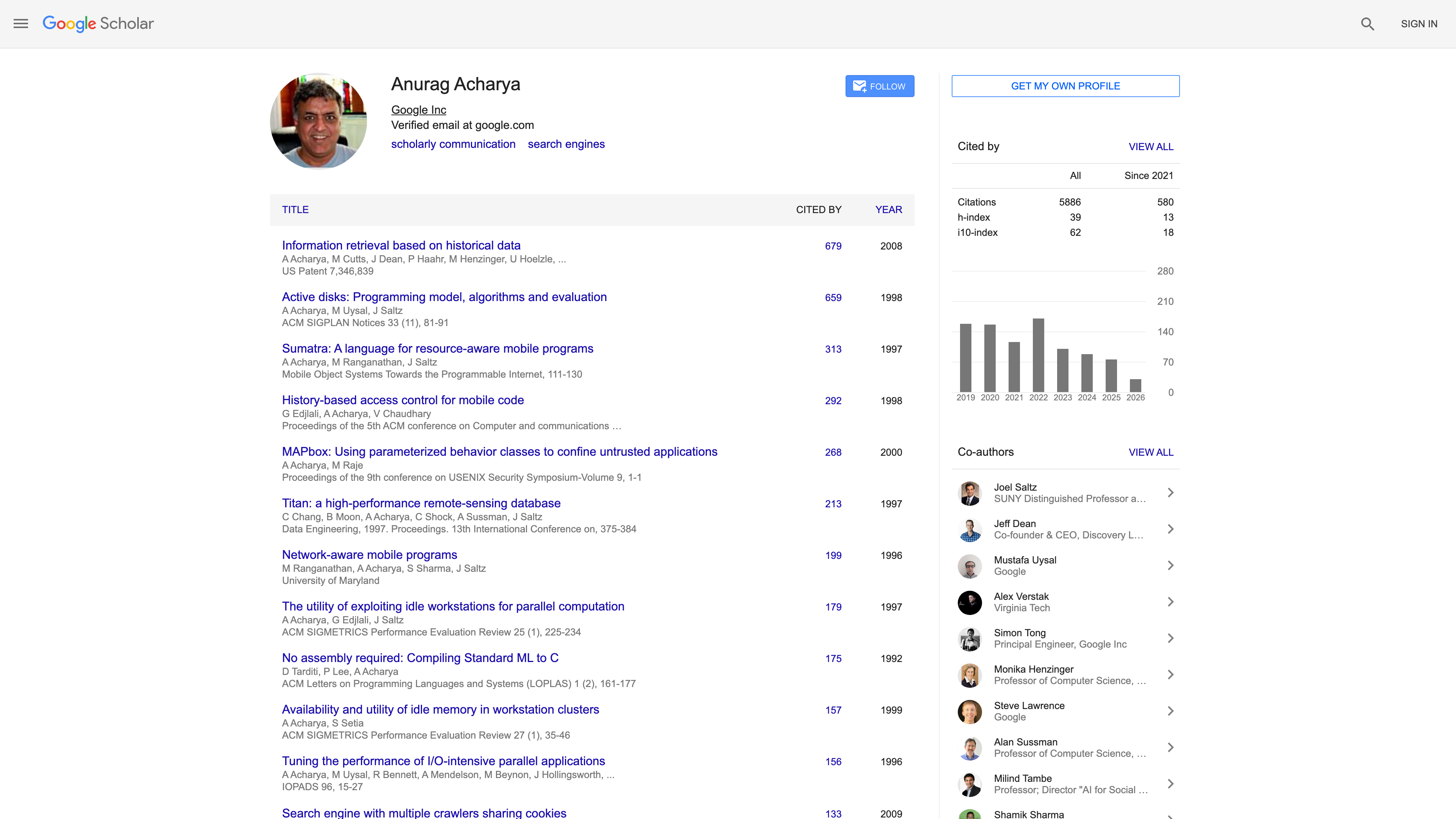Select the search engines interest tag
This screenshot has width=1456, height=819.
click(x=566, y=144)
